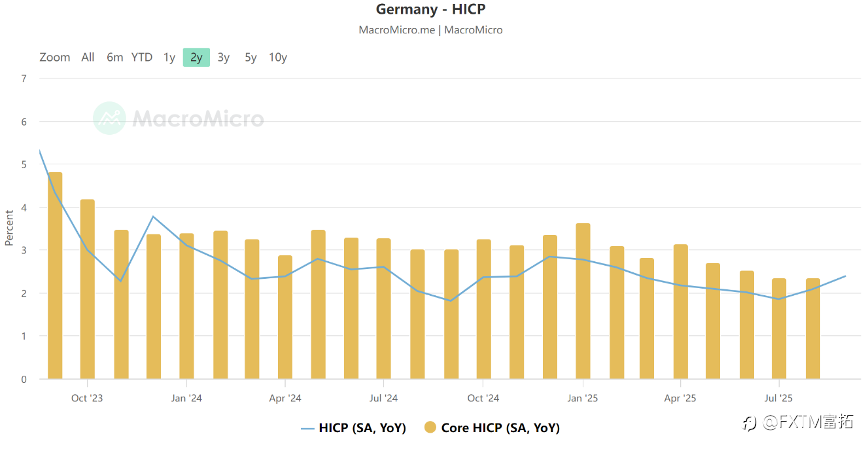Click the blue line marker in legend

tap(307, 428)
